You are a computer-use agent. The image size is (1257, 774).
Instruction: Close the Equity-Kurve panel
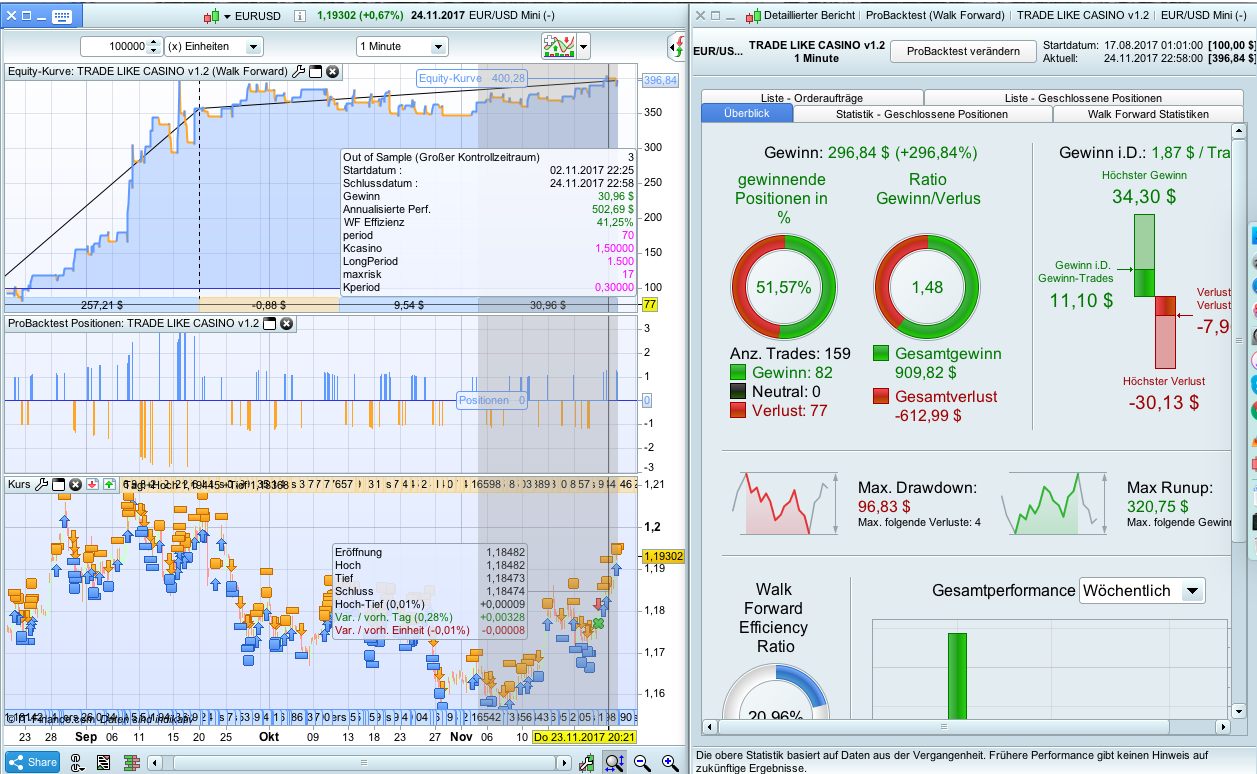tap(333, 72)
